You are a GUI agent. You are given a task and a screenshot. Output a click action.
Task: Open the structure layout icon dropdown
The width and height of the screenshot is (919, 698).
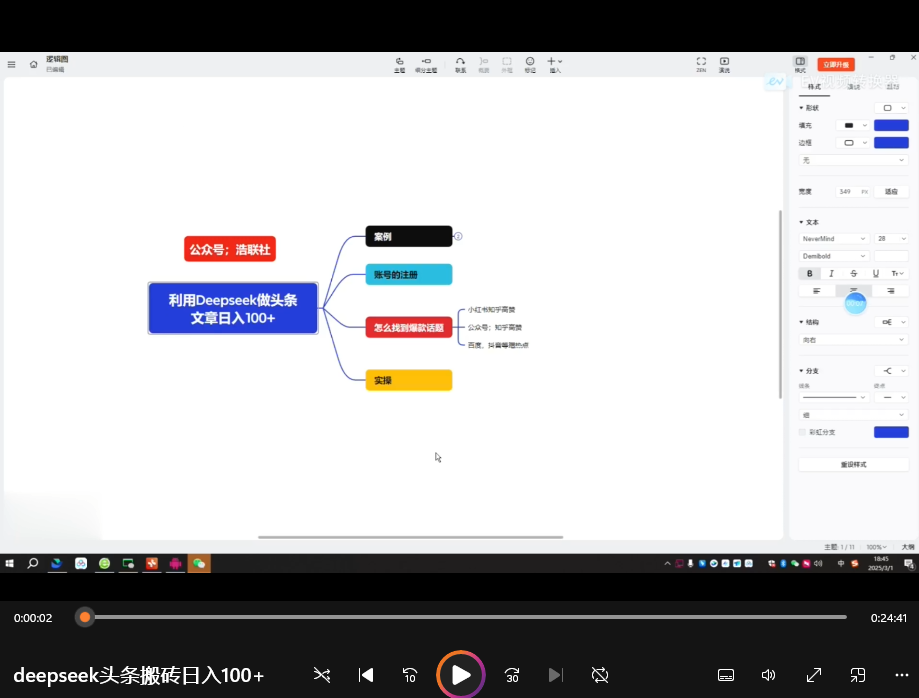point(891,322)
